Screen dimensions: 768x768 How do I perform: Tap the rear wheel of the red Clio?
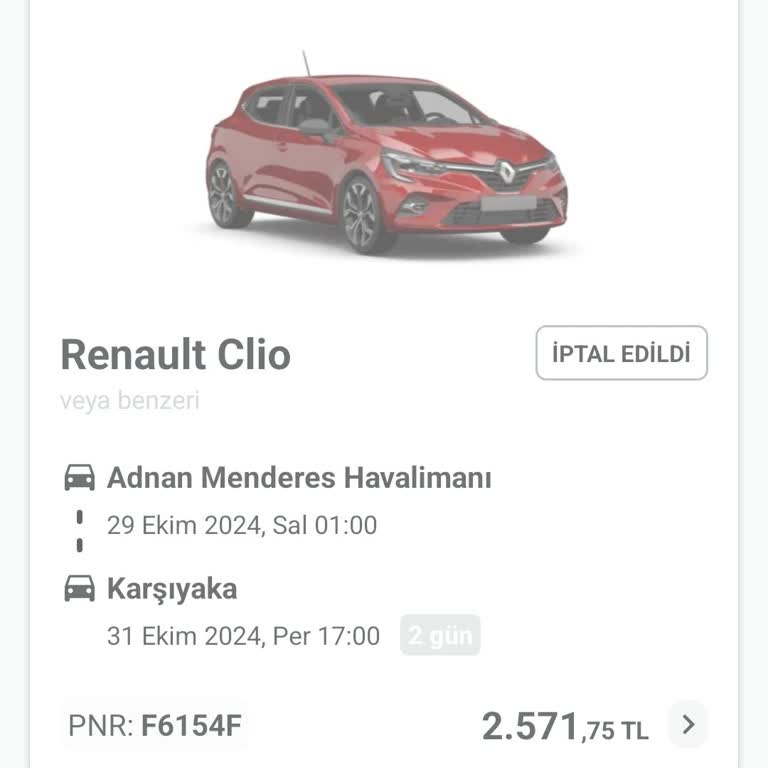tap(227, 195)
